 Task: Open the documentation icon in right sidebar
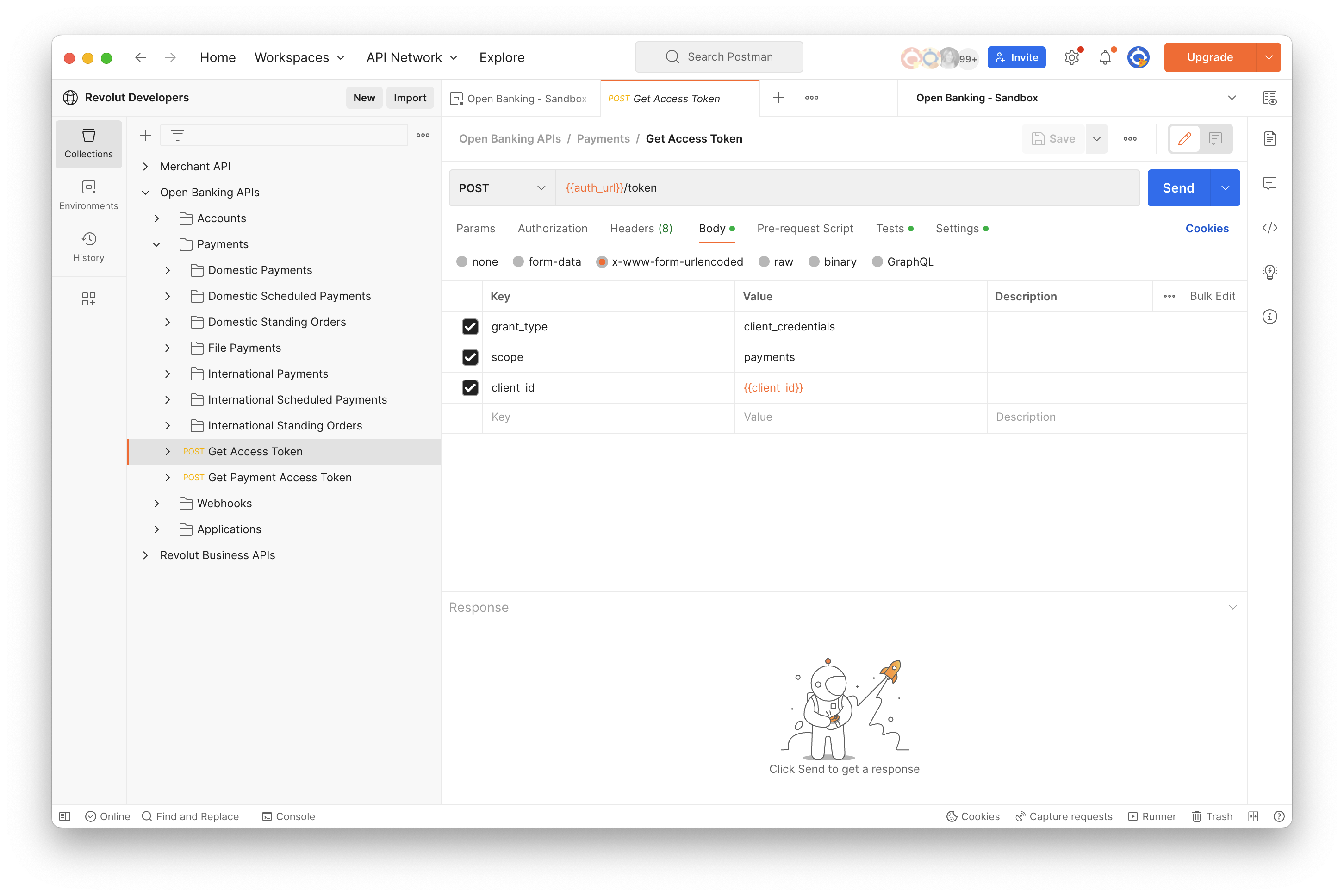1269,139
